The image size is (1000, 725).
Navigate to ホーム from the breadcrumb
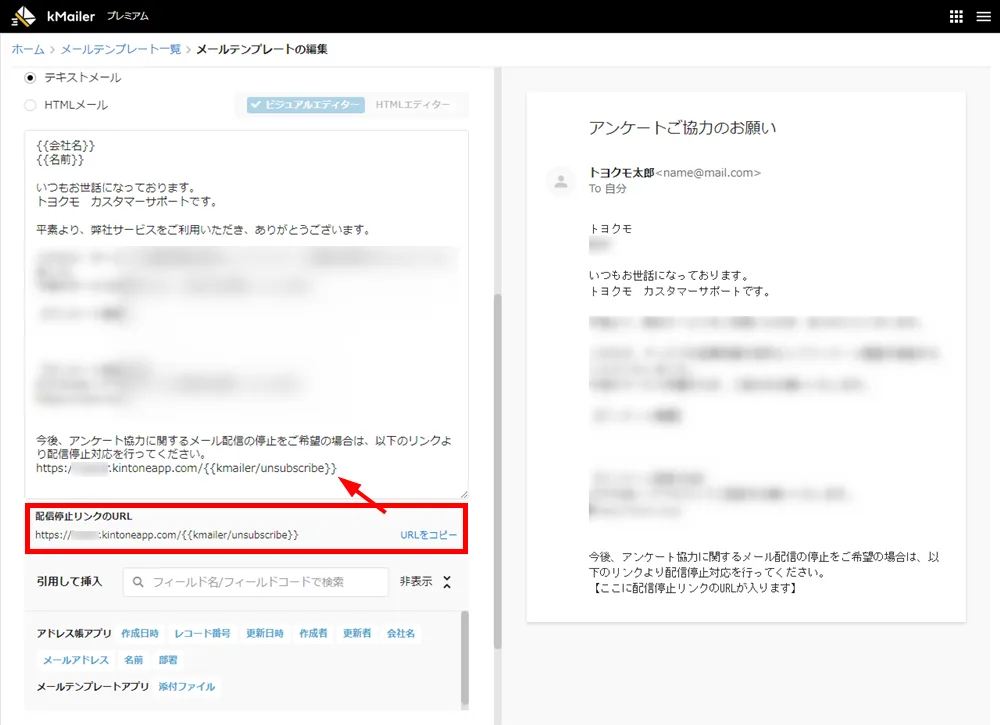pos(27,48)
